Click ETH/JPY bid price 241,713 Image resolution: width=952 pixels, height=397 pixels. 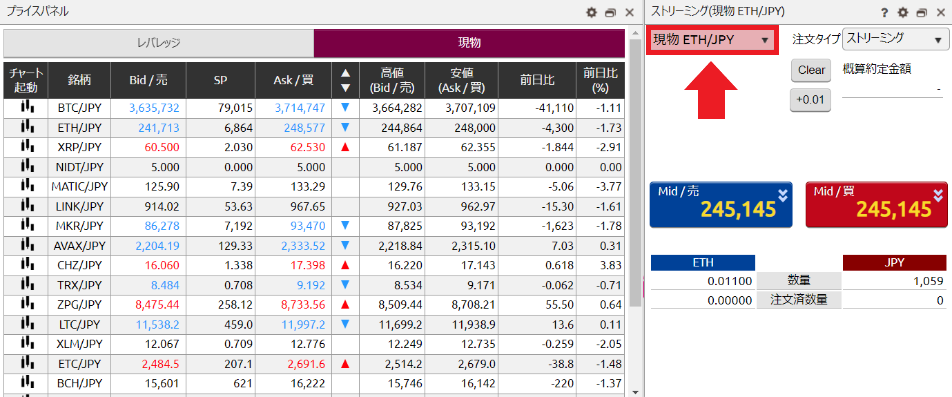click(x=159, y=127)
